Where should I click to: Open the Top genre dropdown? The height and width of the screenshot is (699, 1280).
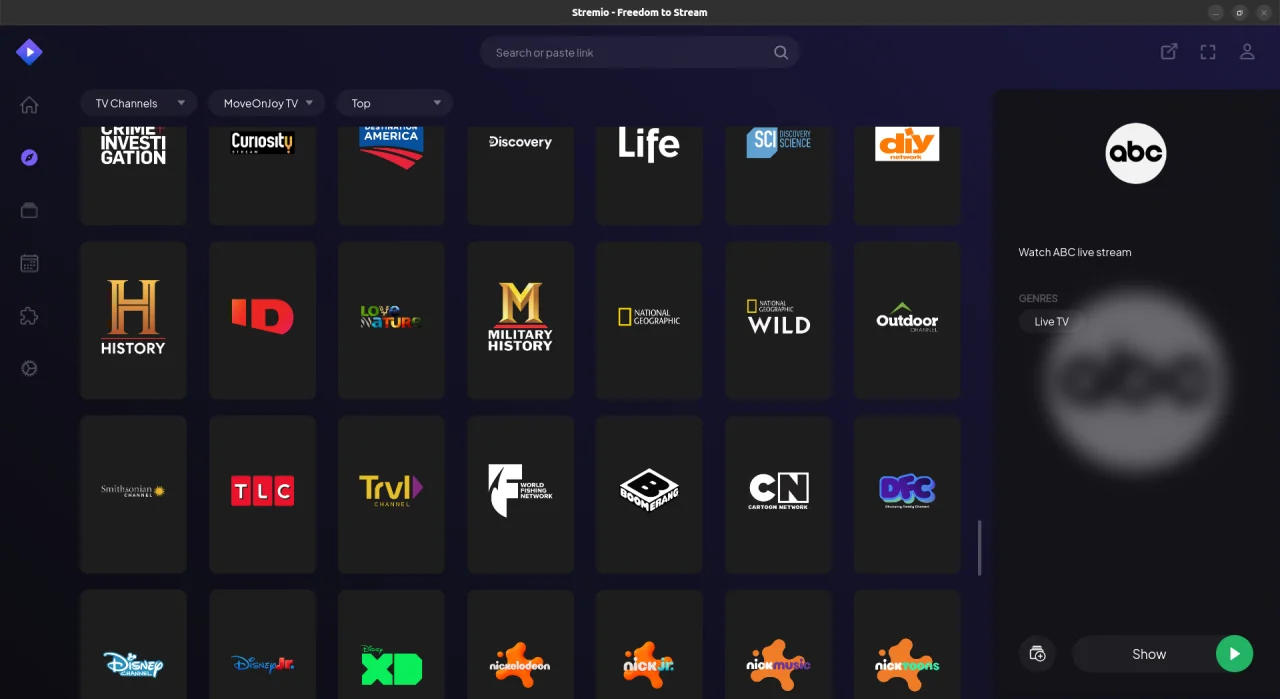pos(395,103)
